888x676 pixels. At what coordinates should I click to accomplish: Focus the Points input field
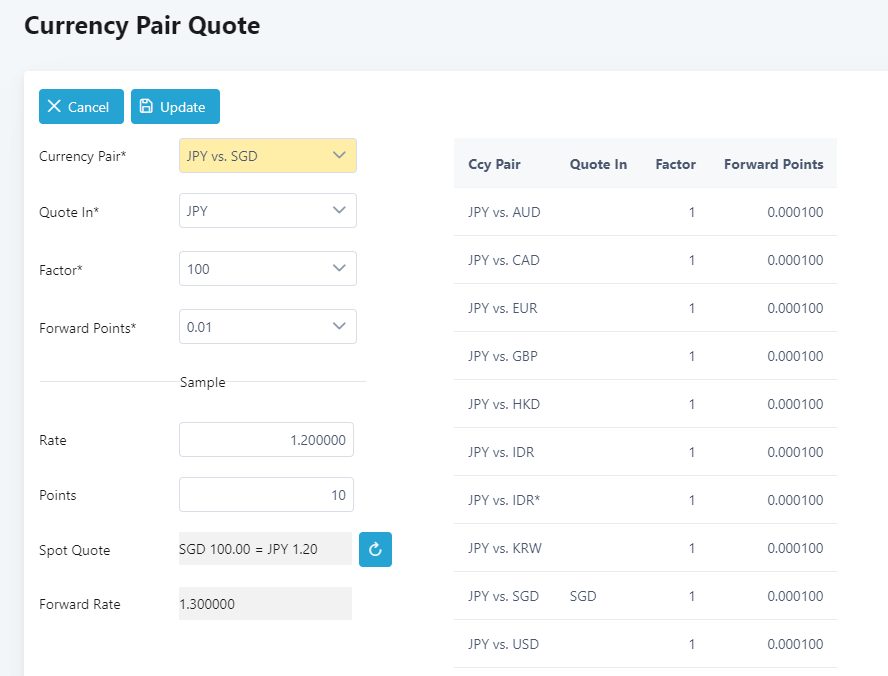point(266,495)
